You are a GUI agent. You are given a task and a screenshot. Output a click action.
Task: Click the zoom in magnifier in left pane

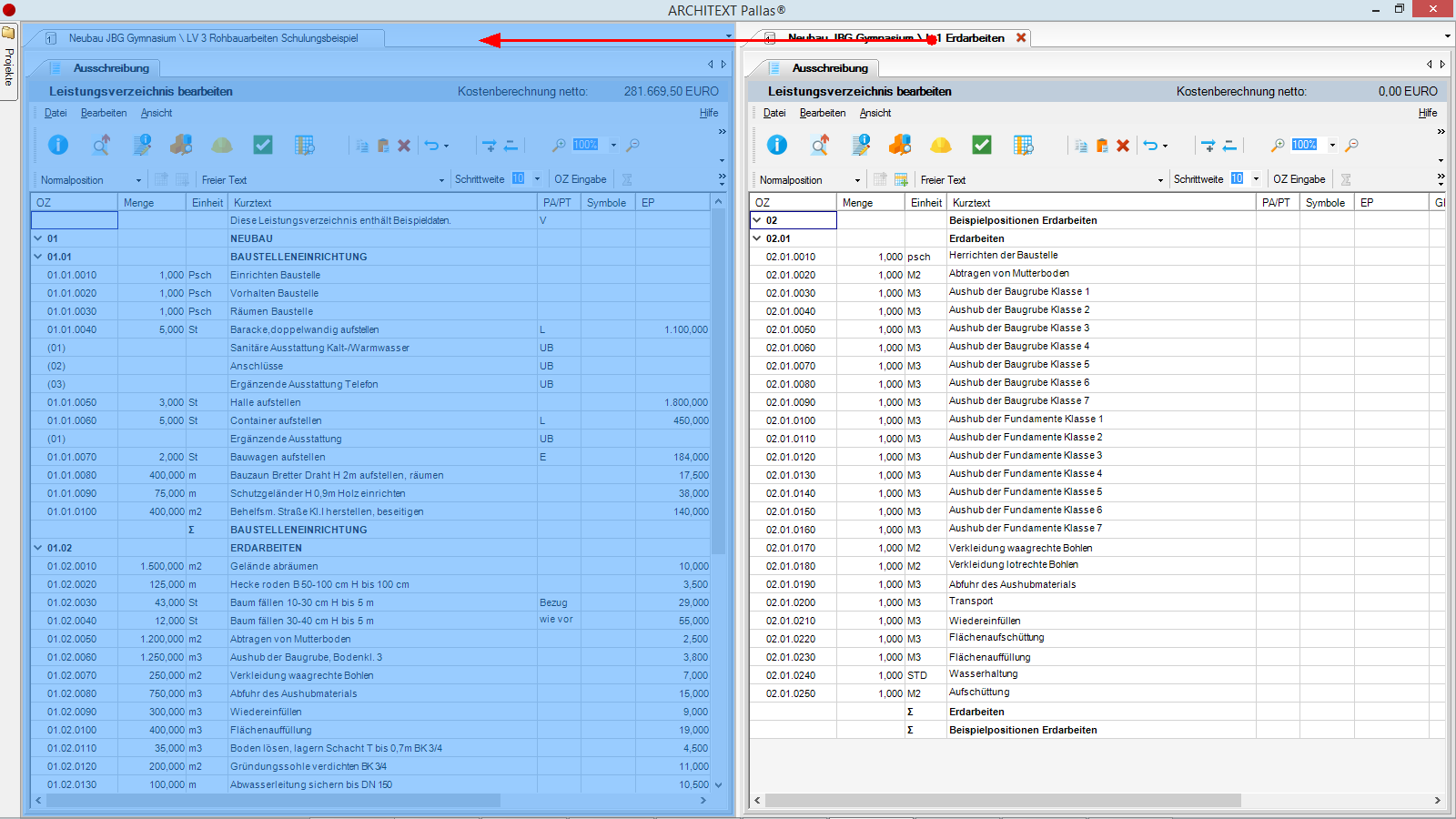(559, 145)
